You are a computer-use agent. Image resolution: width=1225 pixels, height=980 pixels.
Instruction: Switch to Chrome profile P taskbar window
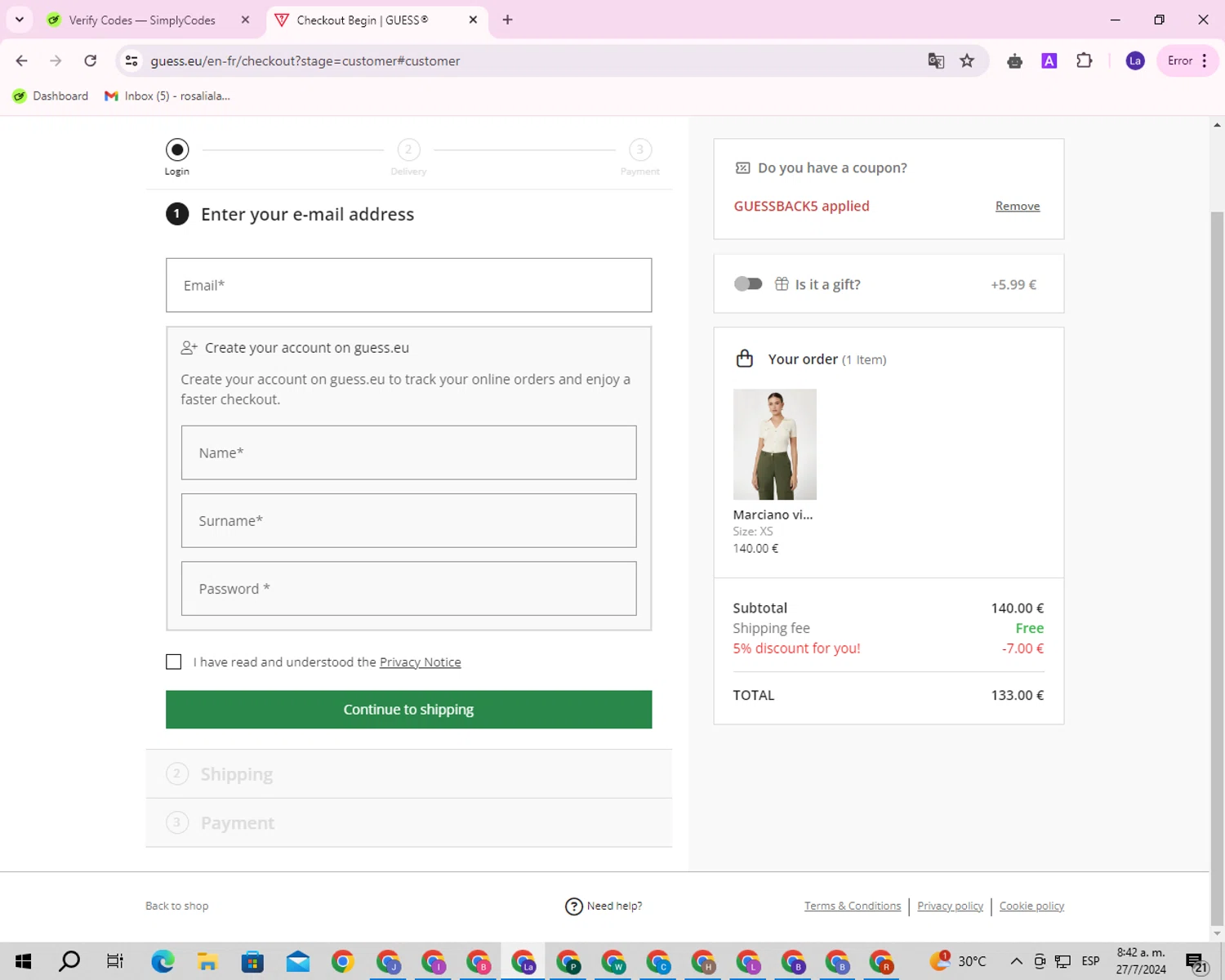[568, 961]
